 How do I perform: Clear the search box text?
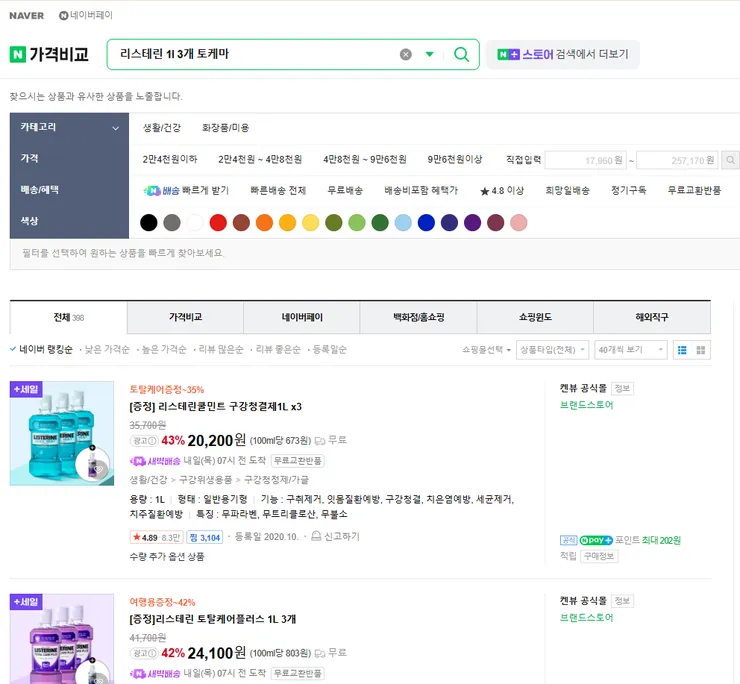pyautogui.click(x=405, y=54)
